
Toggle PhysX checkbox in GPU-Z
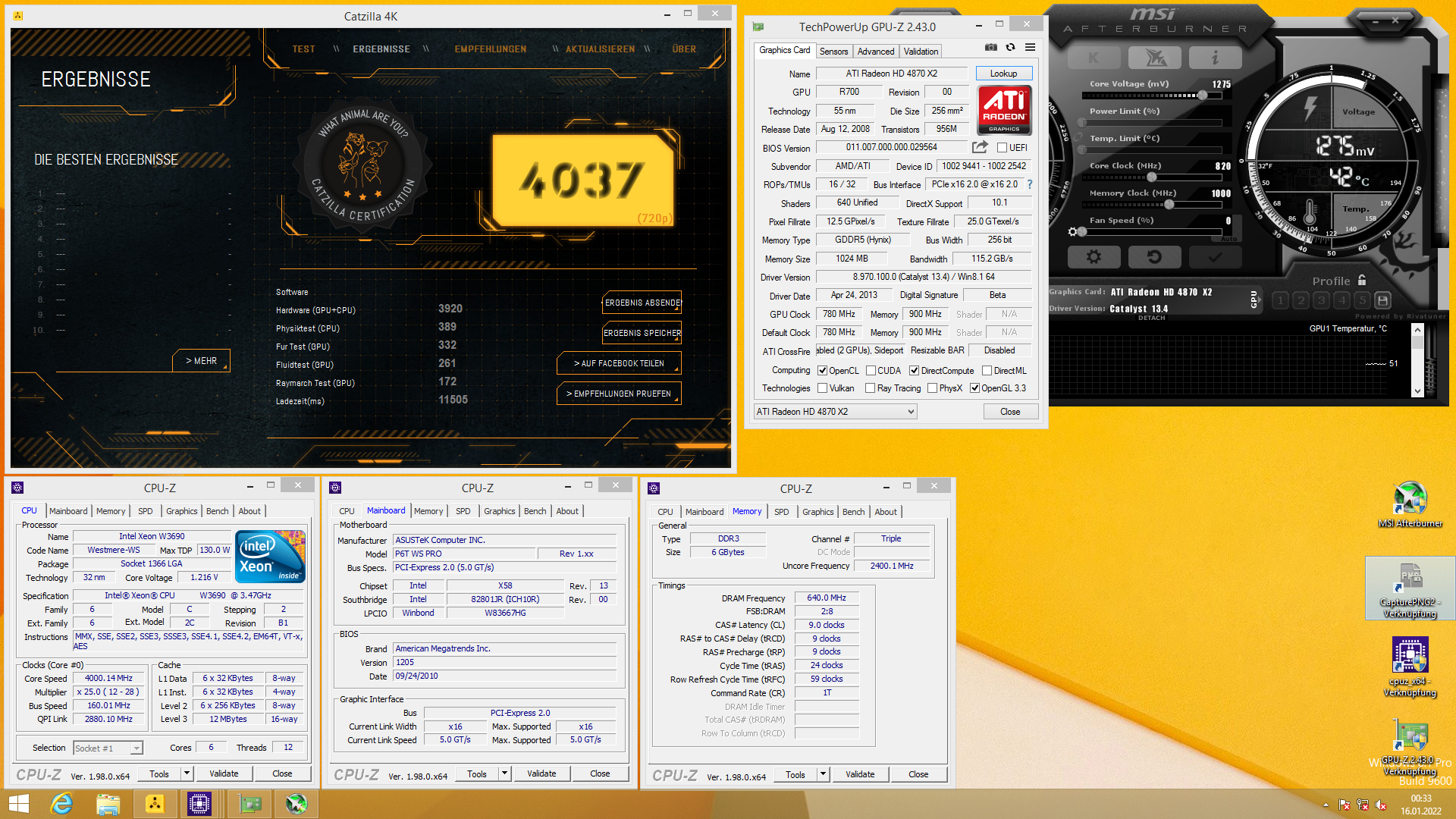click(932, 388)
